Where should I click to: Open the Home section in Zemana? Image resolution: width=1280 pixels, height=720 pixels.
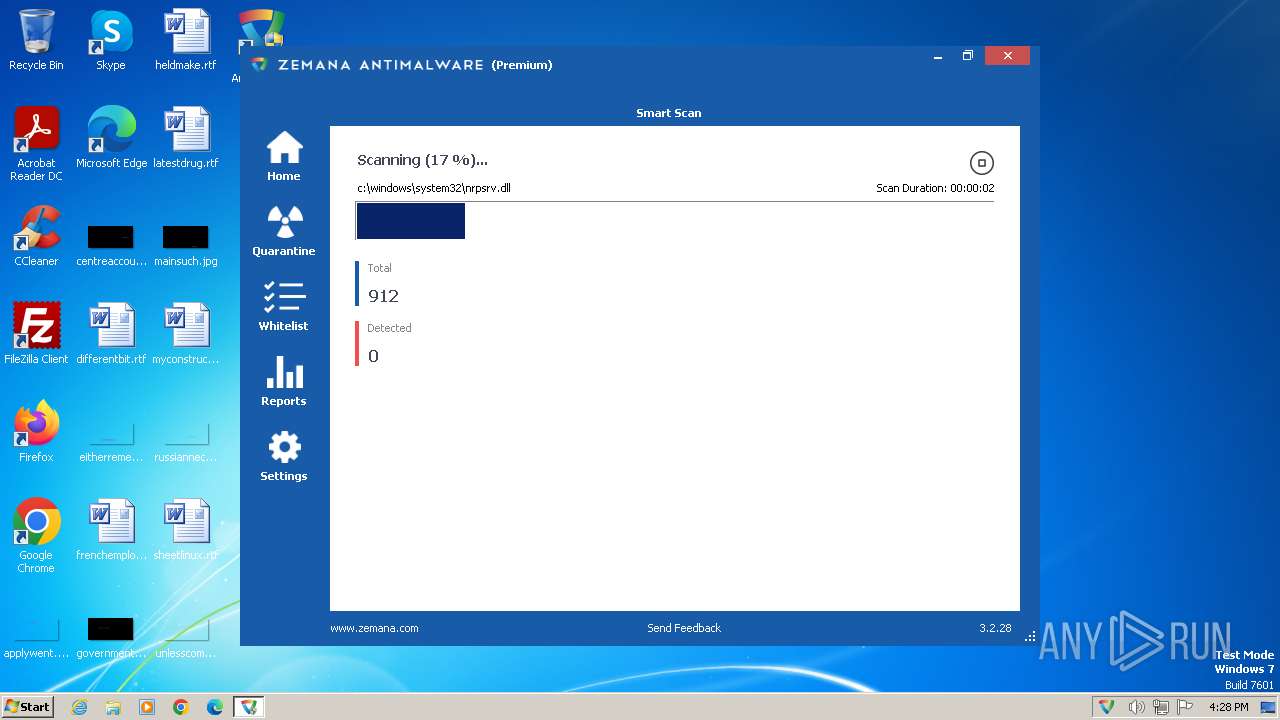(284, 156)
